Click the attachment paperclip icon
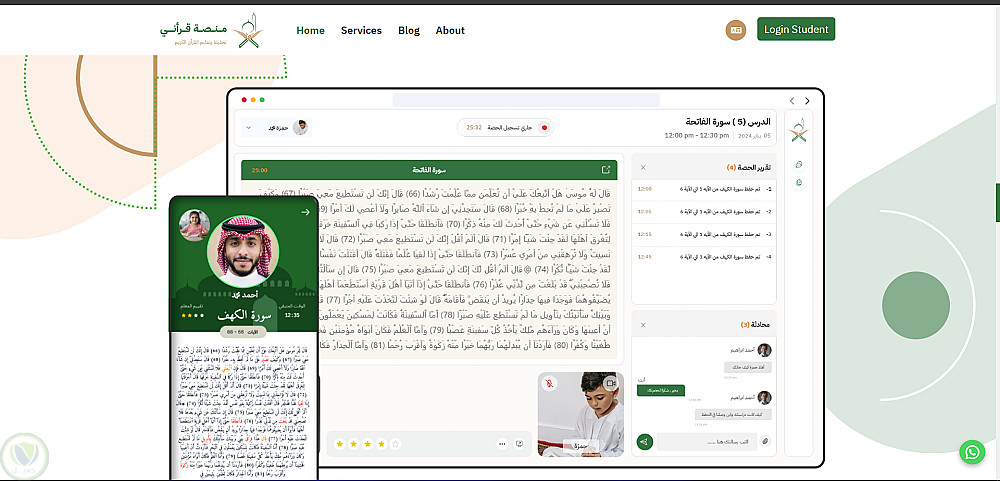 click(764, 441)
